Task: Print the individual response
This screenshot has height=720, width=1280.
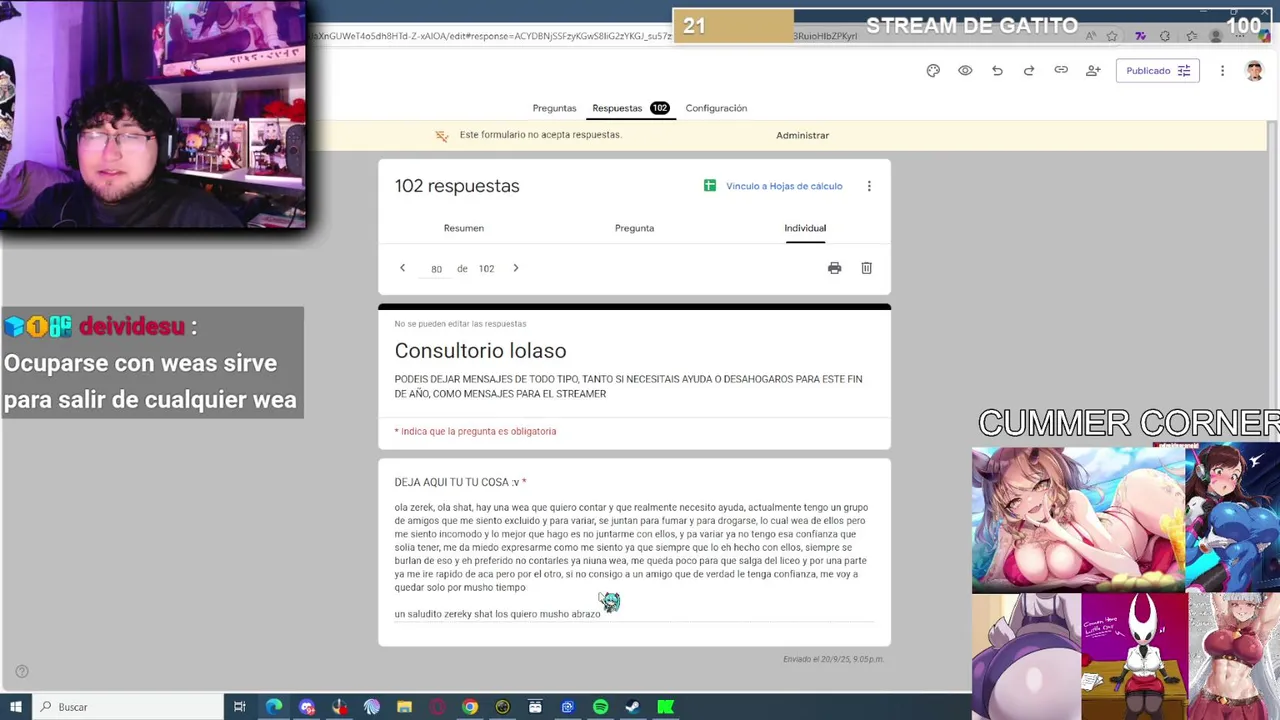Action: tap(834, 268)
